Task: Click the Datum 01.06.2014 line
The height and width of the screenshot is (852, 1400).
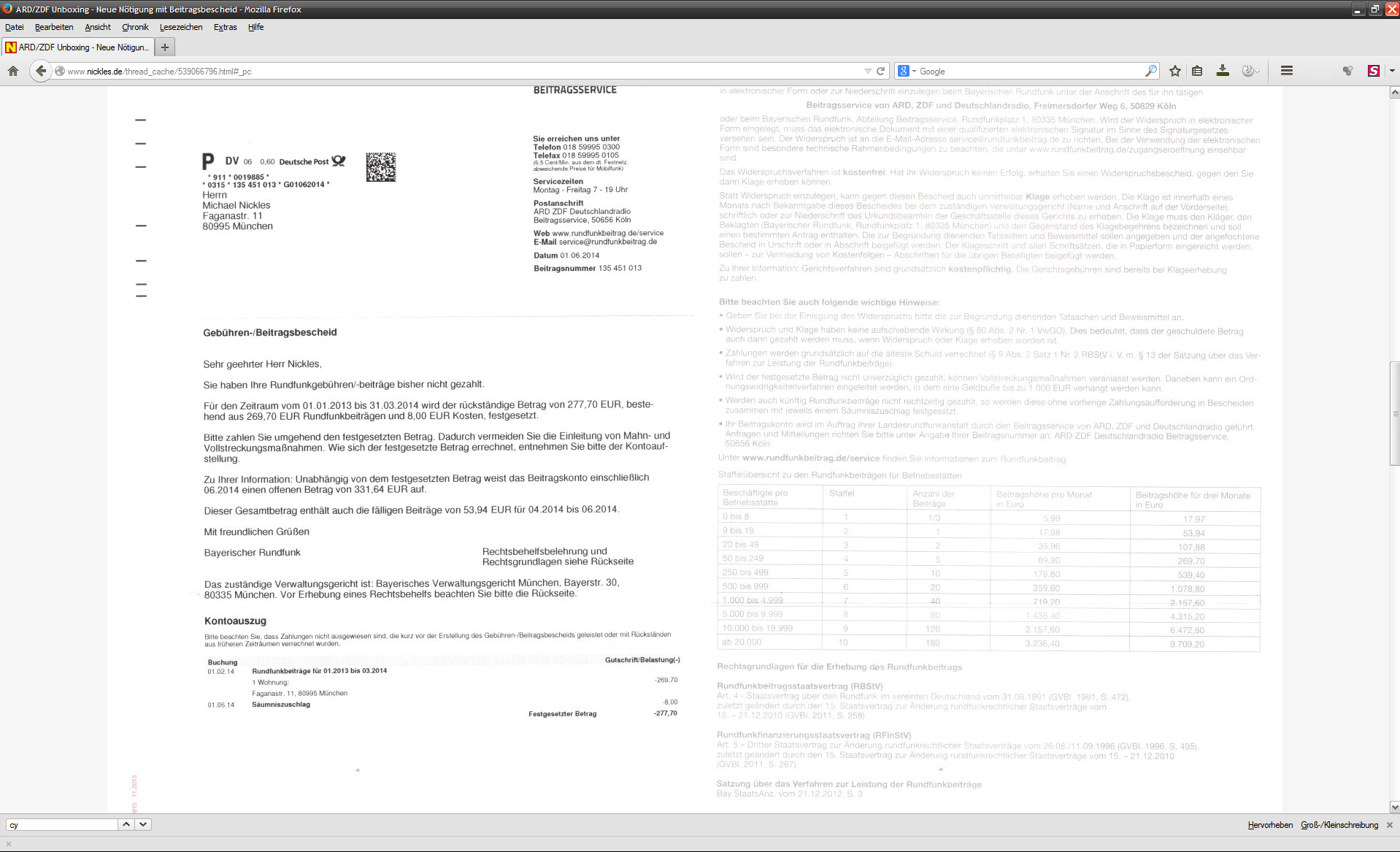Action: [566, 256]
